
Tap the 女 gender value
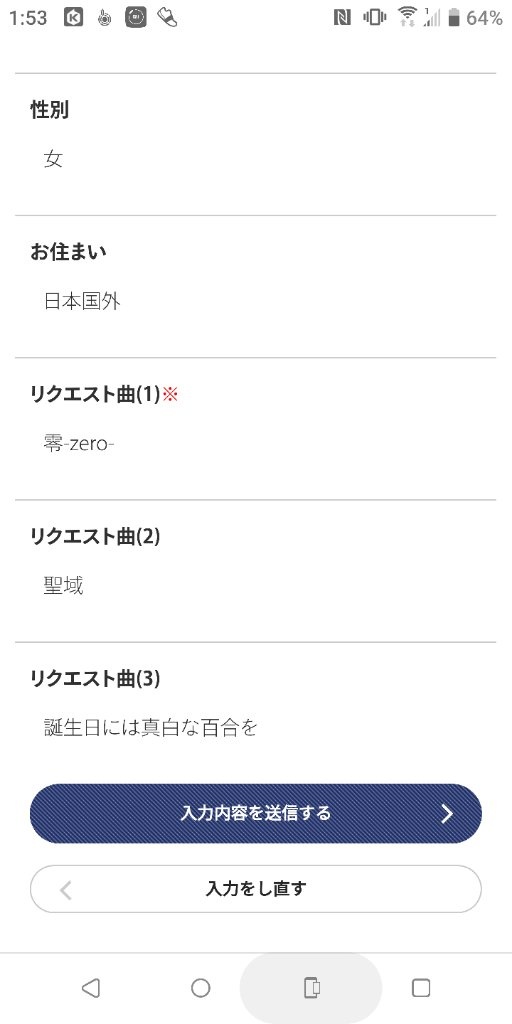(x=54, y=159)
